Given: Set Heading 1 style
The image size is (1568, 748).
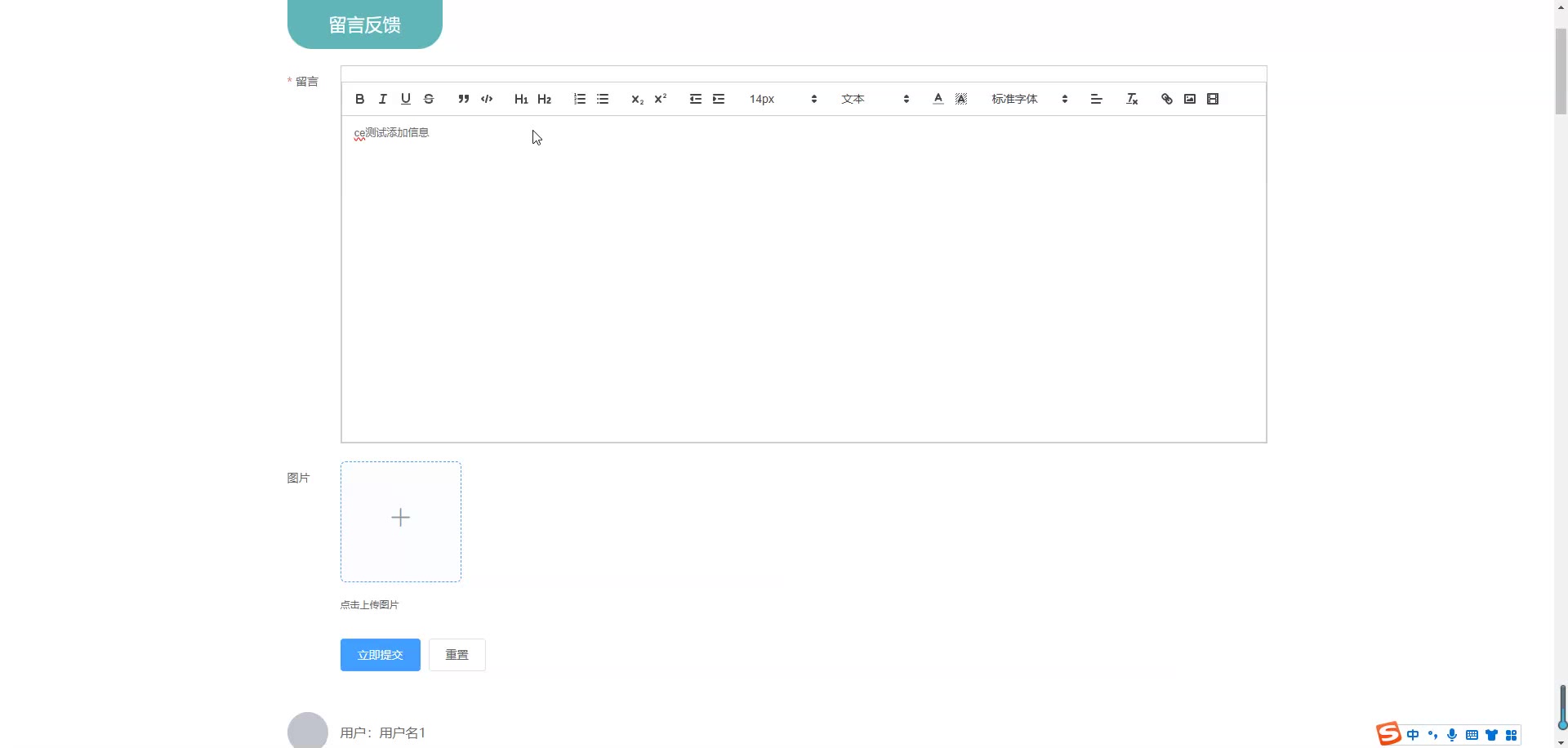Looking at the screenshot, I should pyautogui.click(x=521, y=99).
